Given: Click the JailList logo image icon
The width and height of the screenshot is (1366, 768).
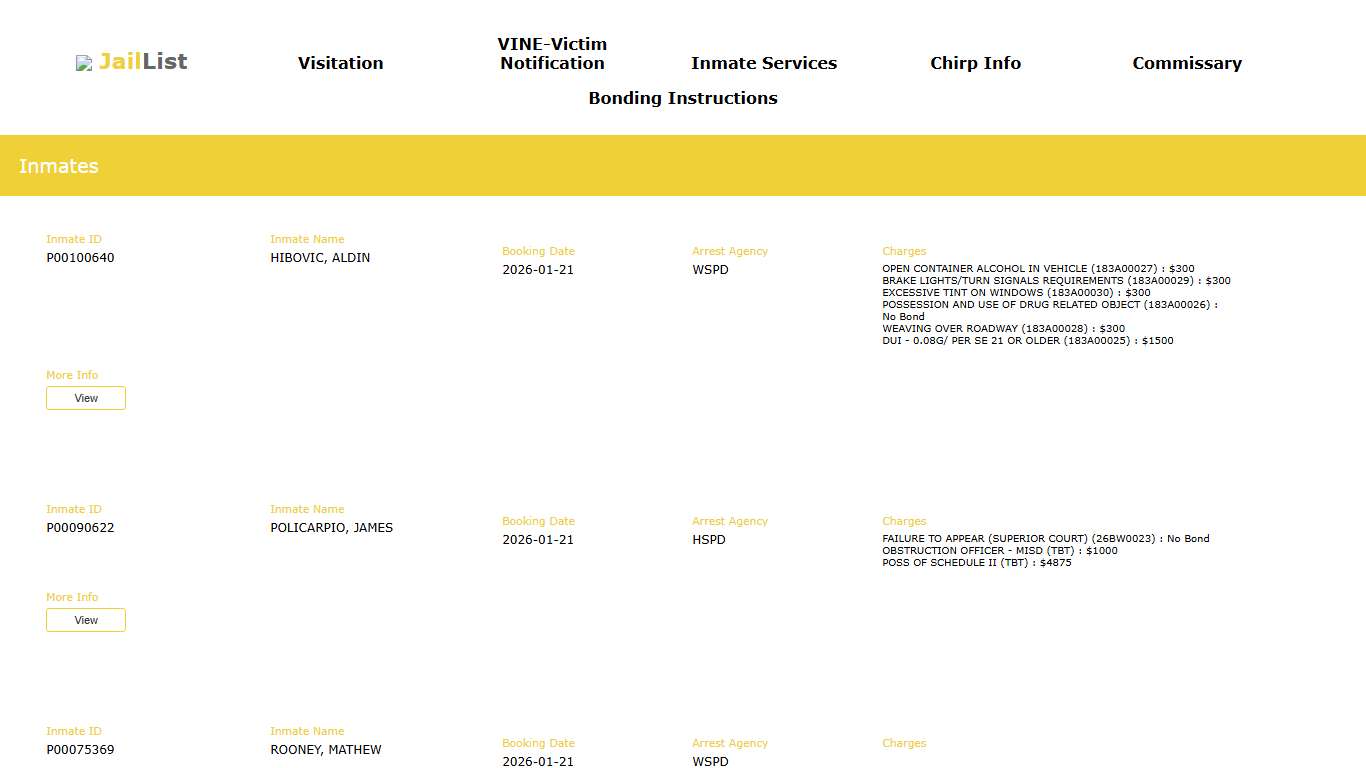Looking at the screenshot, I should (84, 63).
